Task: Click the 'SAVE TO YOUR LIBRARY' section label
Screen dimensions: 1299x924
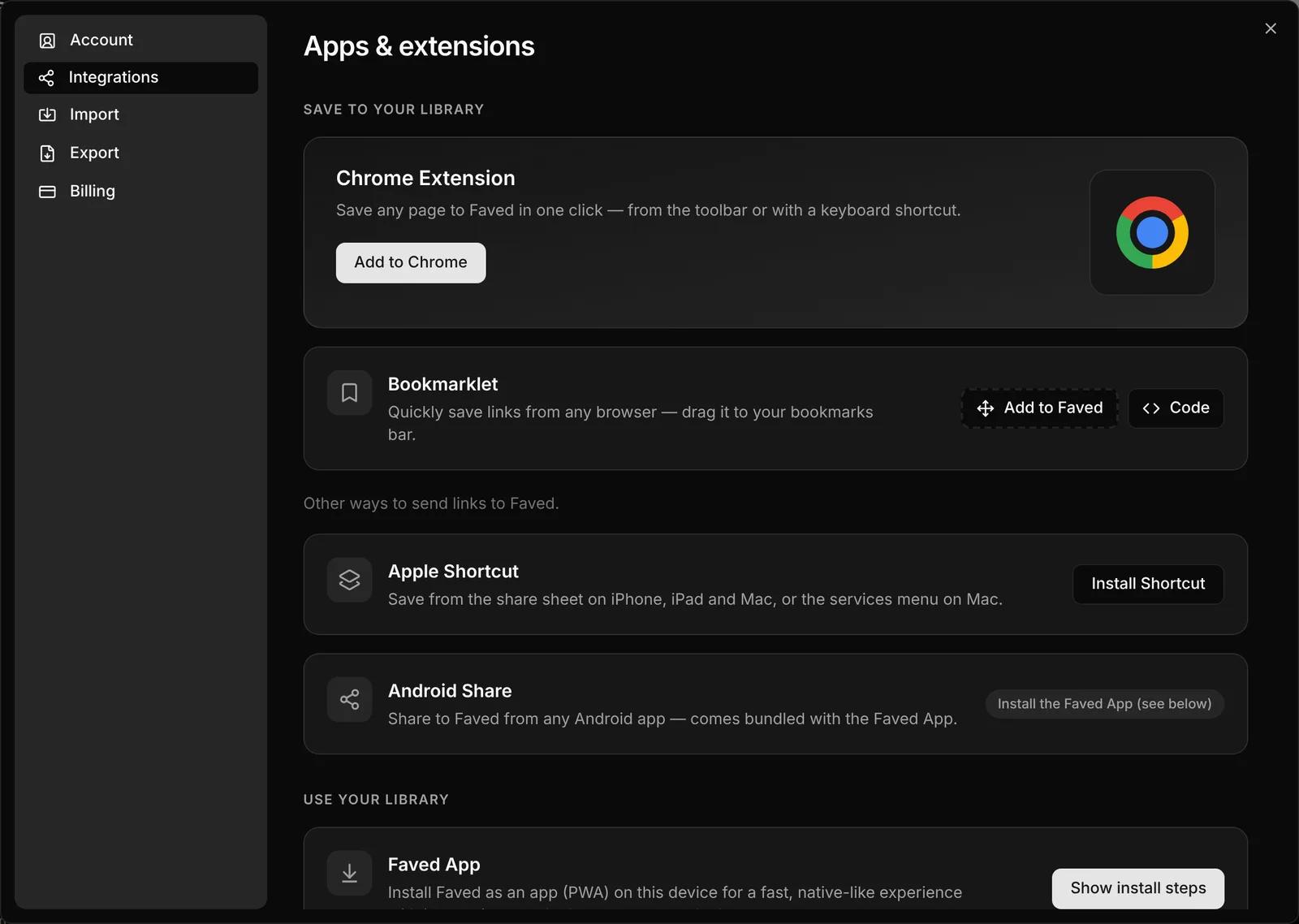Action: tap(394, 110)
